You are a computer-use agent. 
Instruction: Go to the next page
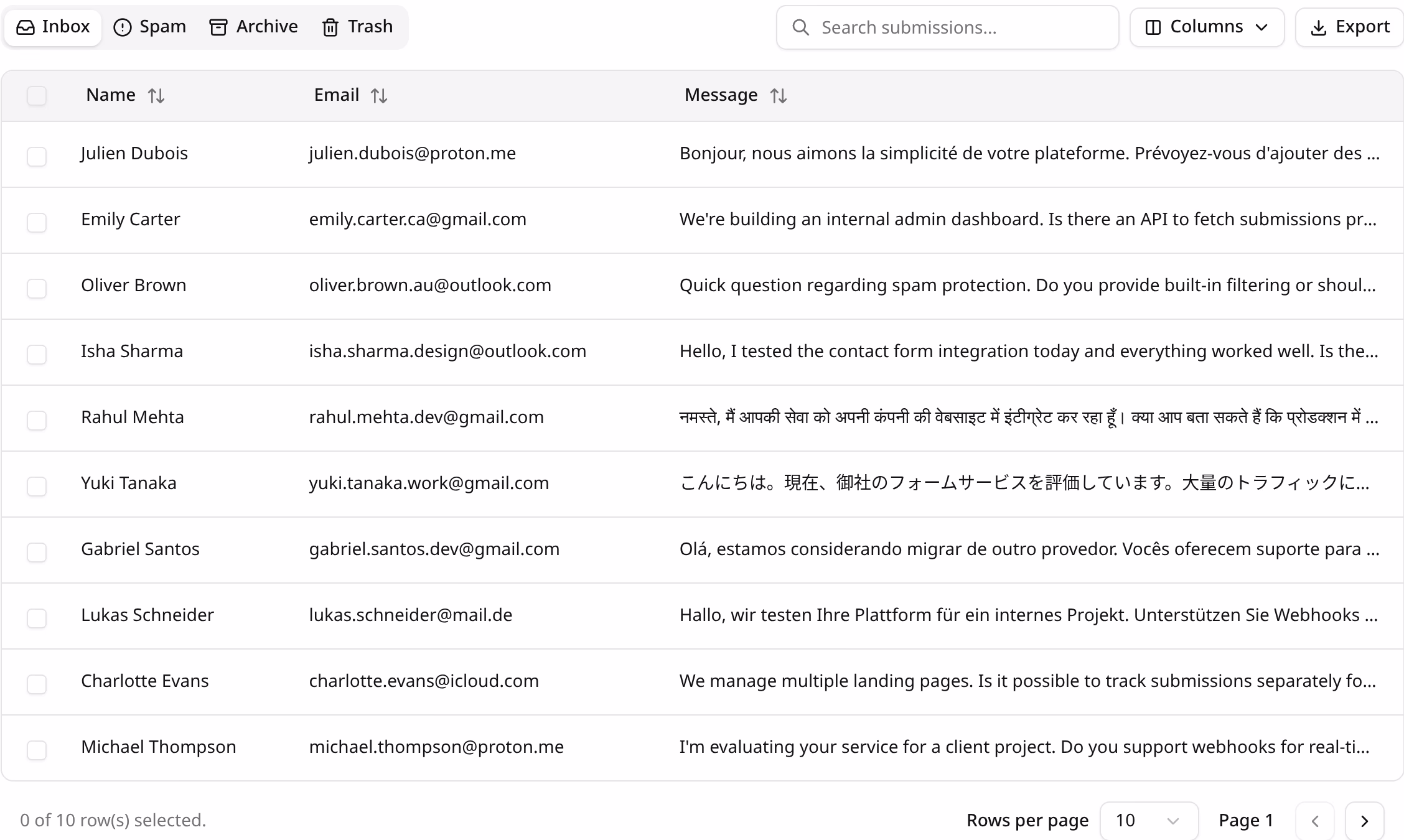1365,820
